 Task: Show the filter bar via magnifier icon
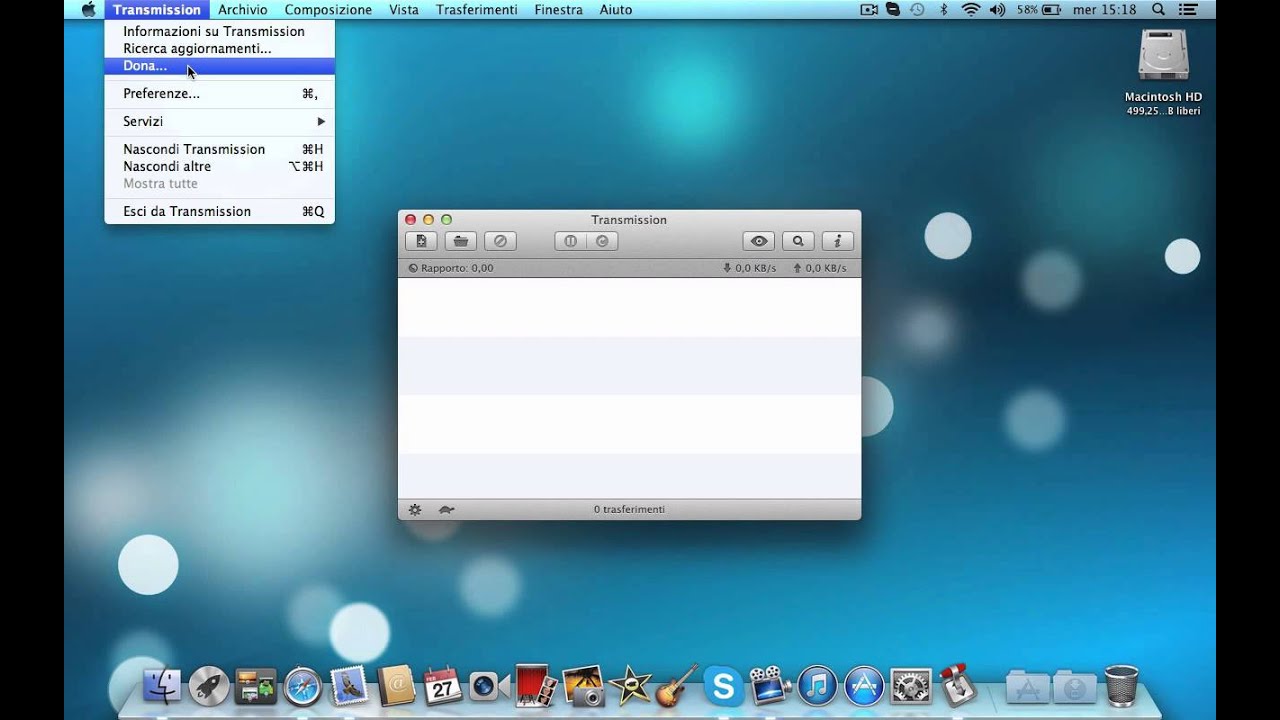coord(798,241)
